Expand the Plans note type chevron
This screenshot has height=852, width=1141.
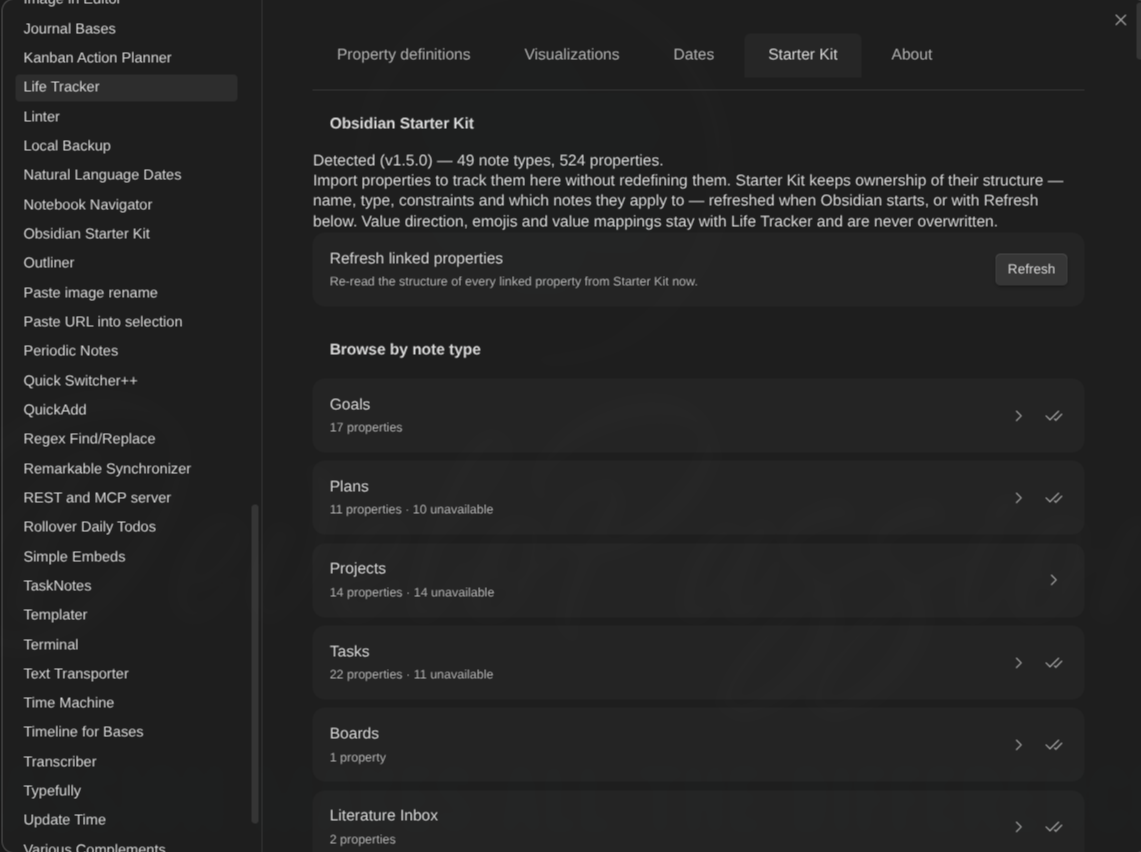[x=1018, y=498]
